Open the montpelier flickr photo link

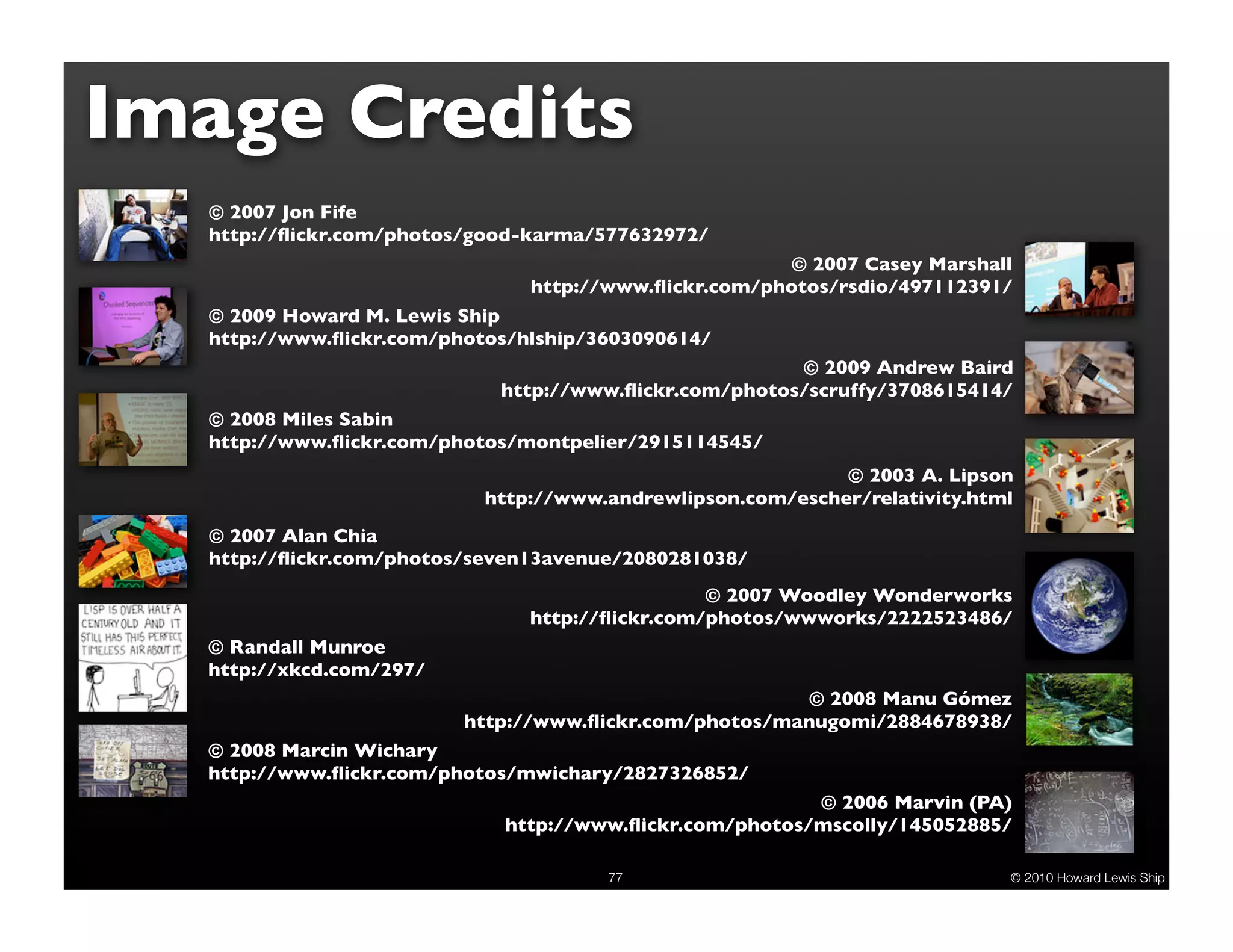tap(485, 442)
